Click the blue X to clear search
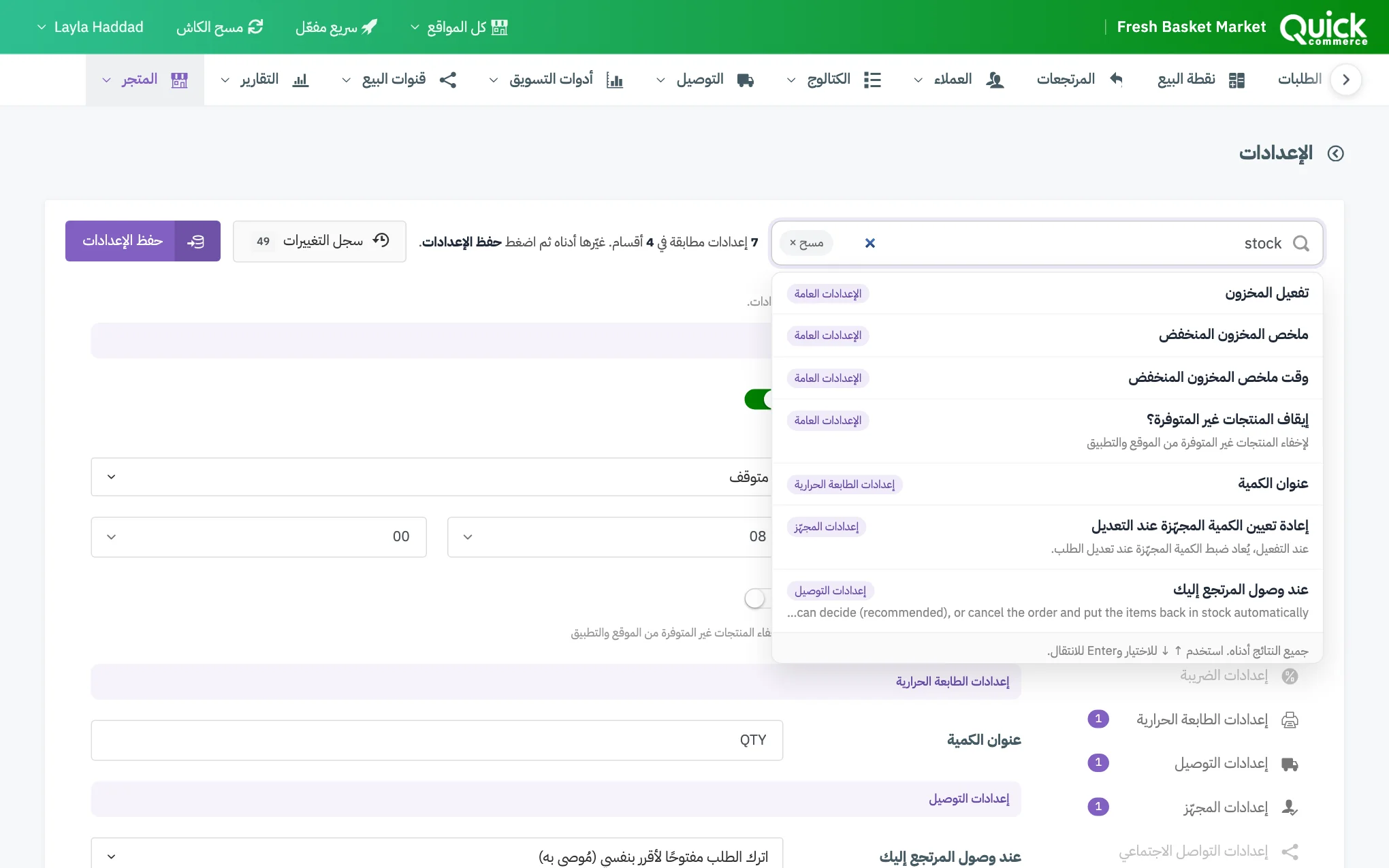The image size is (1389, 868). click(x=869, y=243)
